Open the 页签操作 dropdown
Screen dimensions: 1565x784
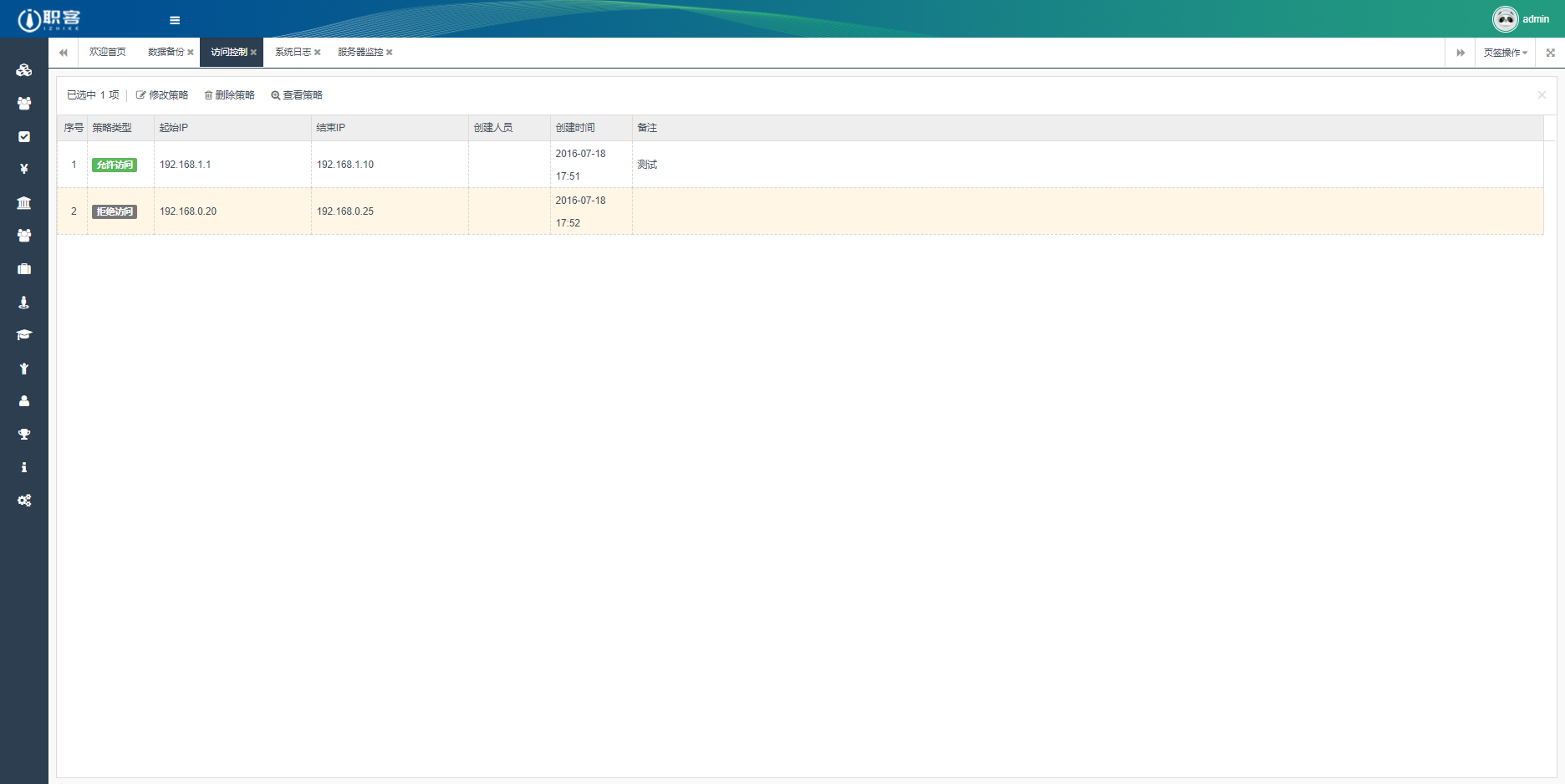1505,53
